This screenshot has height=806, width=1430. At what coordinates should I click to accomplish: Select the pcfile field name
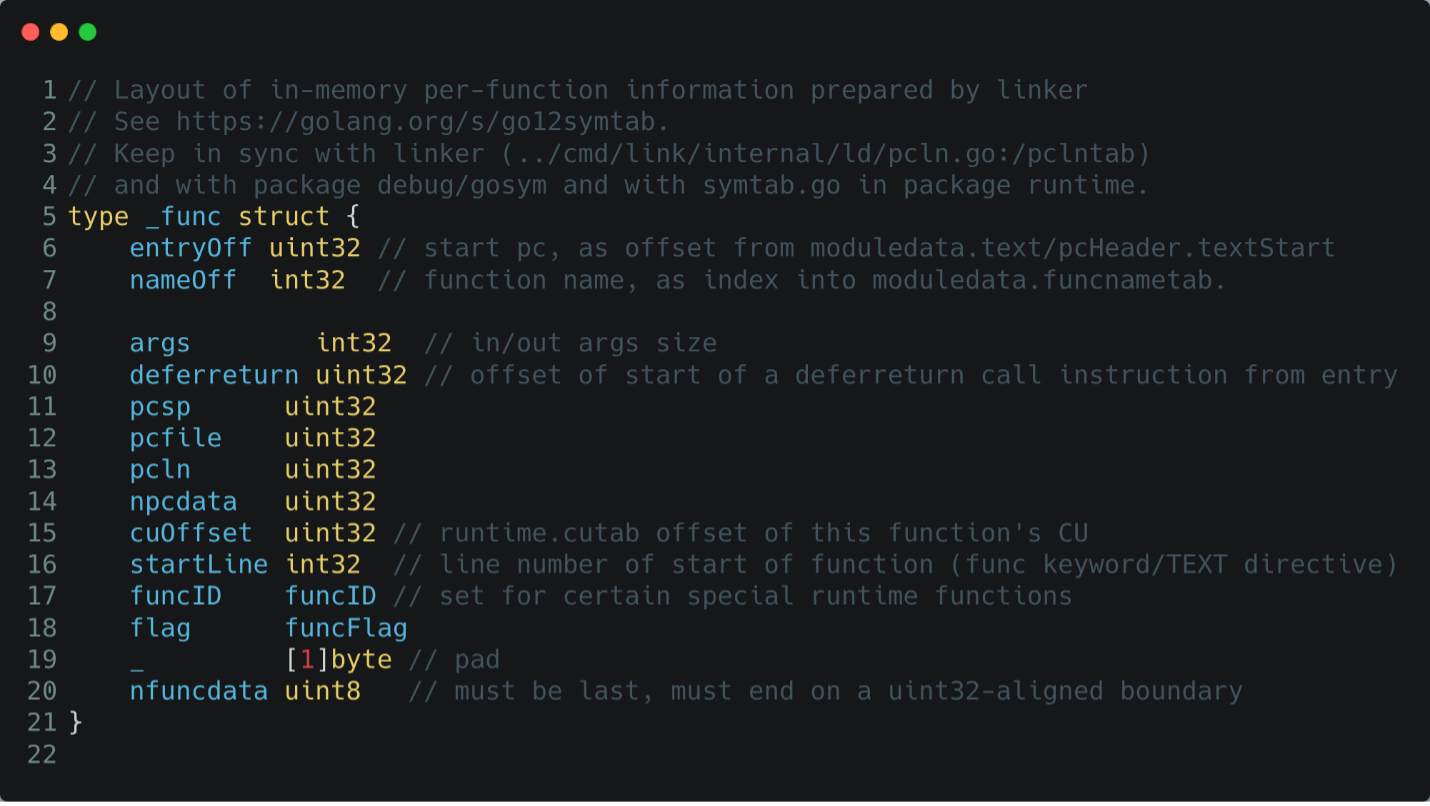tap(175, 438)
